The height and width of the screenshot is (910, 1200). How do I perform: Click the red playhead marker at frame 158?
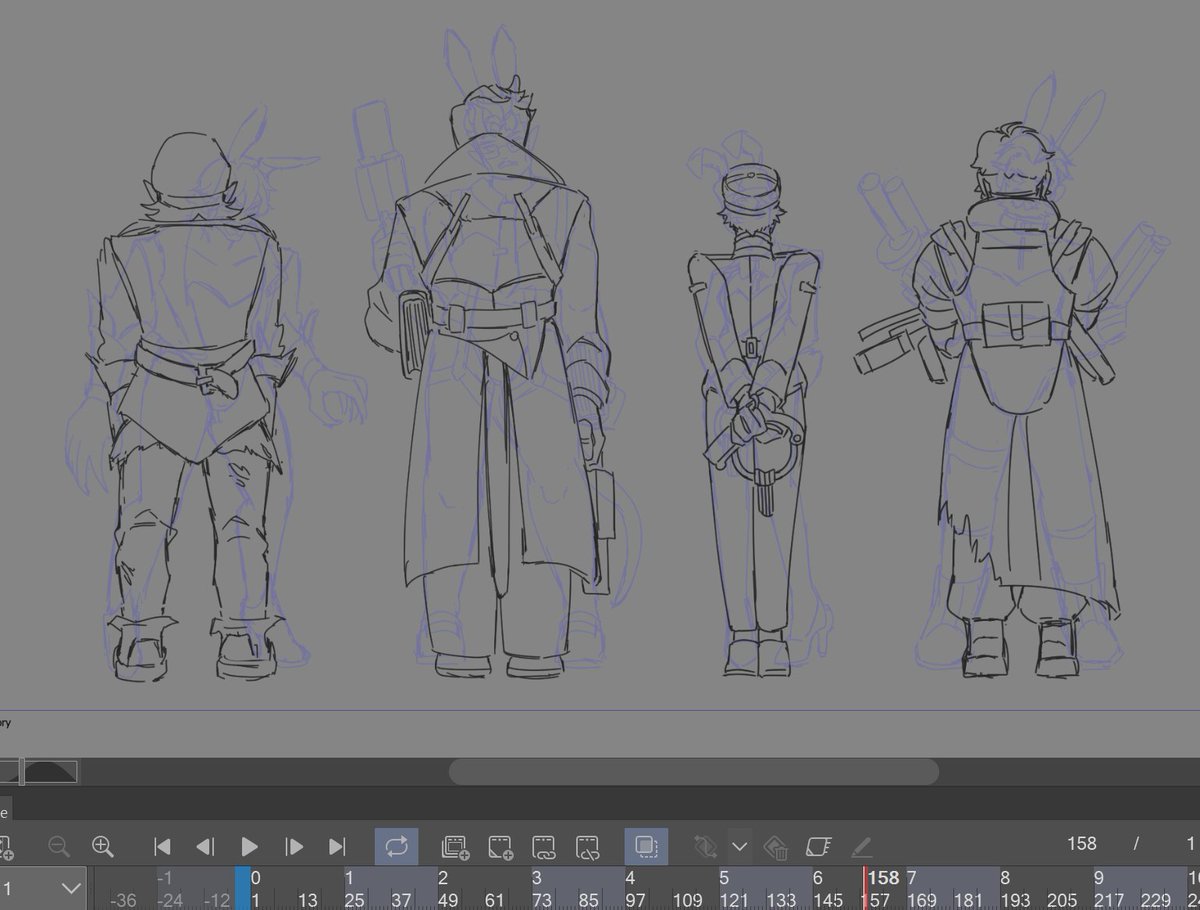(x=865, y=888)
